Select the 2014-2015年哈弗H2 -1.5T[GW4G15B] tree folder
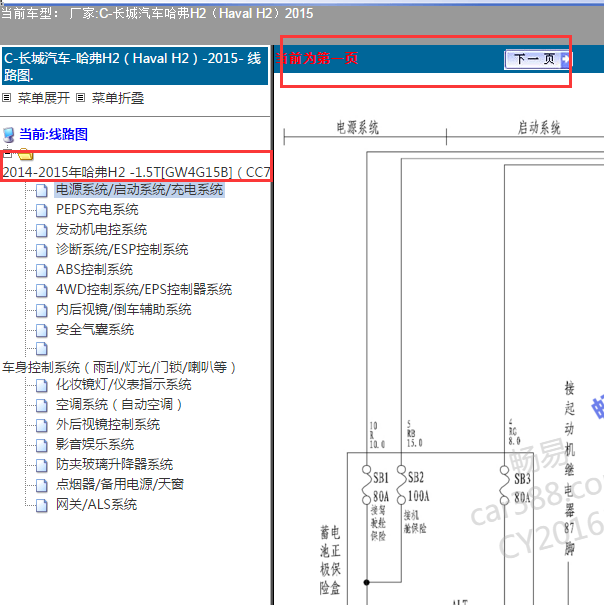604x605 pixels. click(136, 172)
